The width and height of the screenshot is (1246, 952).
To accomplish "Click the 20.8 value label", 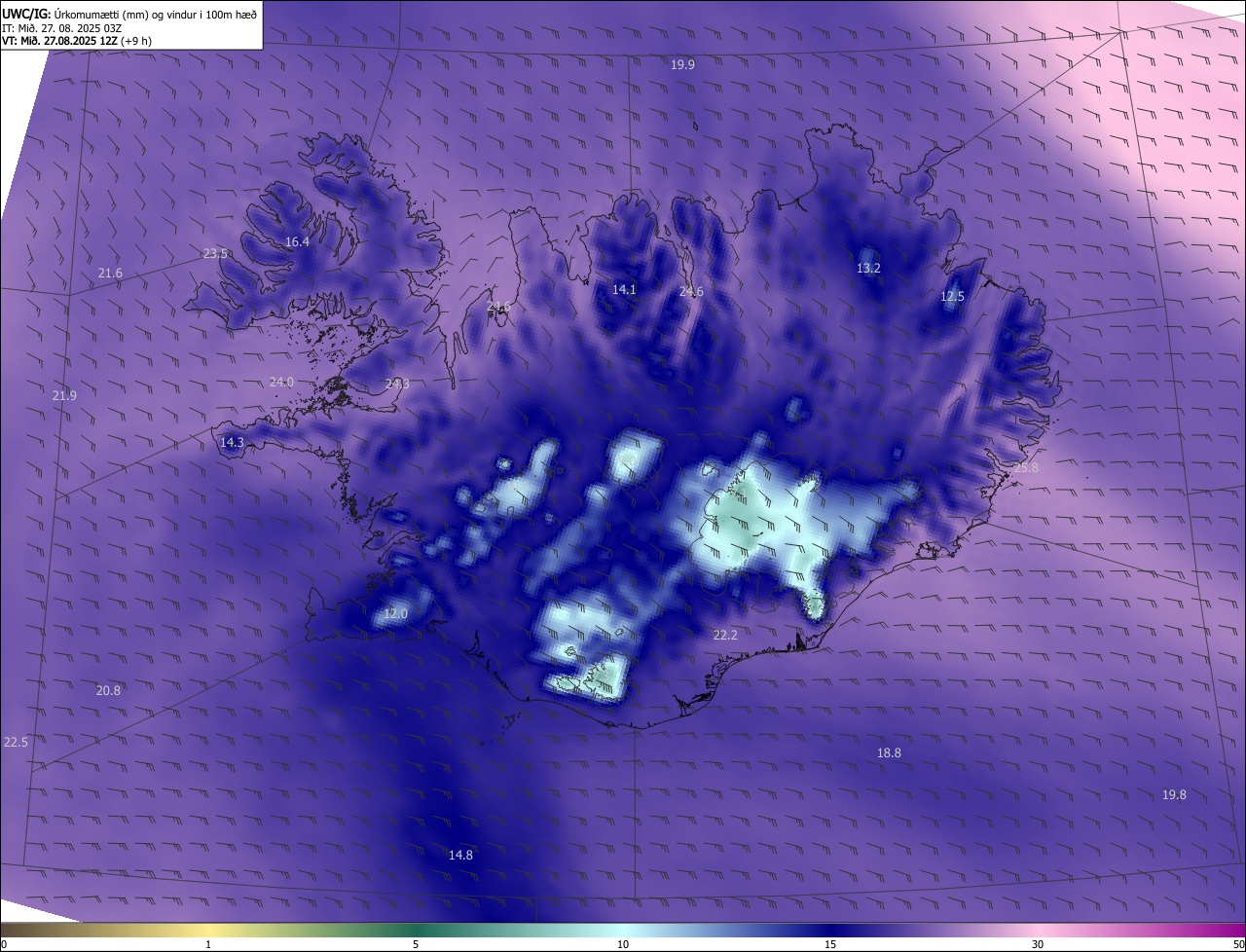I will pyautogui.click(x=108, y=691).
